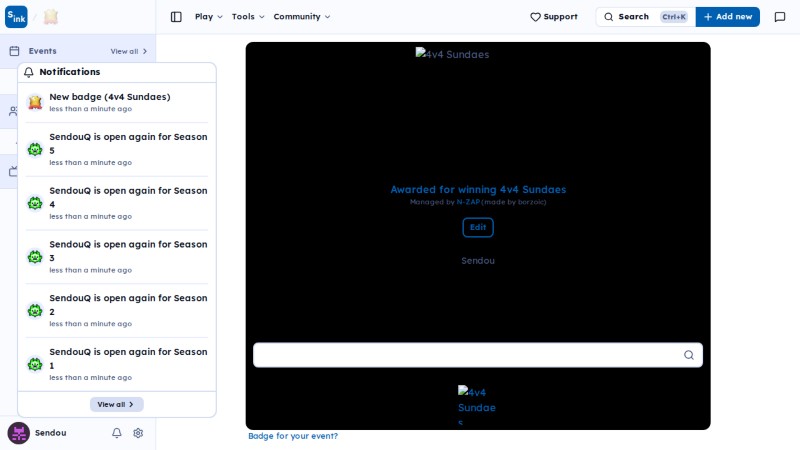The image size is (800, 450).
Task: Click the N-ZAP manager link
Action: coord(468,202)
